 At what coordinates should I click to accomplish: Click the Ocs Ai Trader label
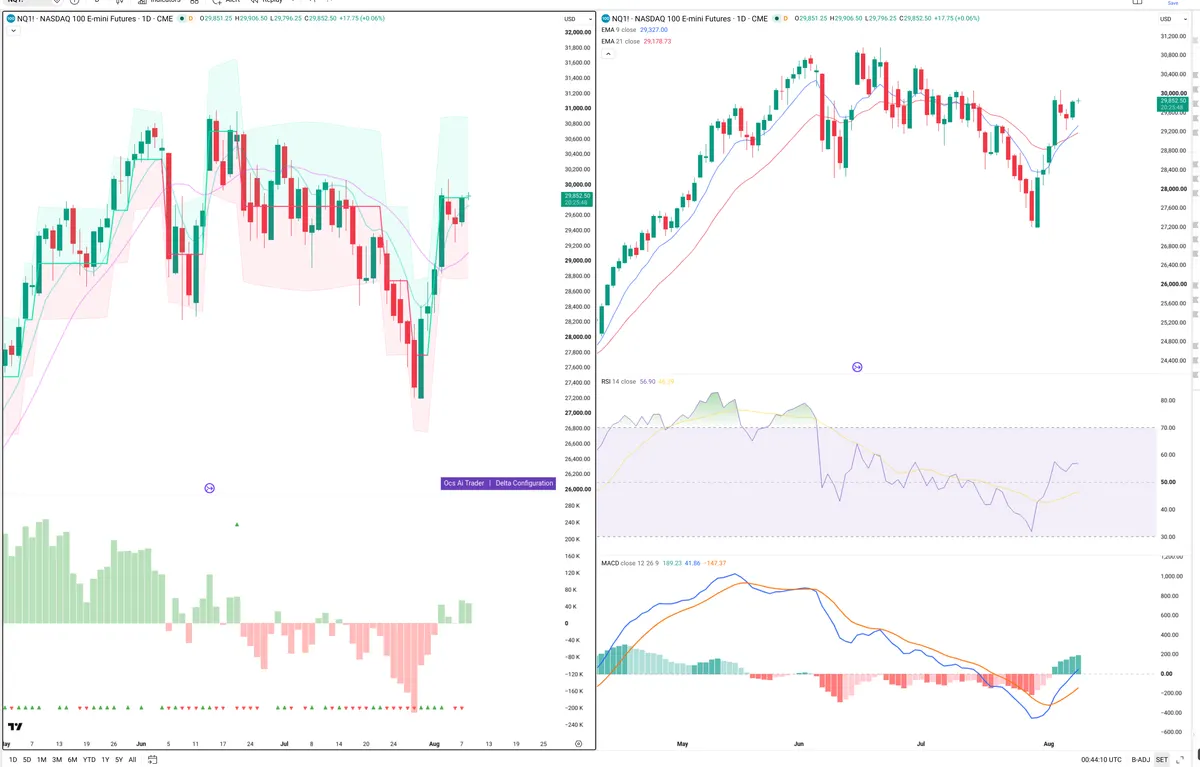[465, 483]
